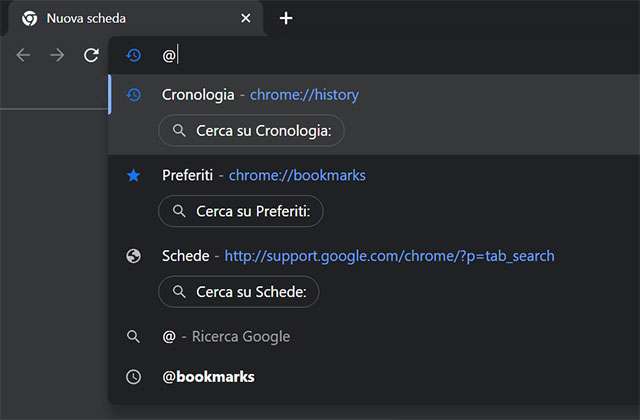Click the Cerca su Preferiti button
This screenshot has width=640, height=420.
tap(241, 211)
